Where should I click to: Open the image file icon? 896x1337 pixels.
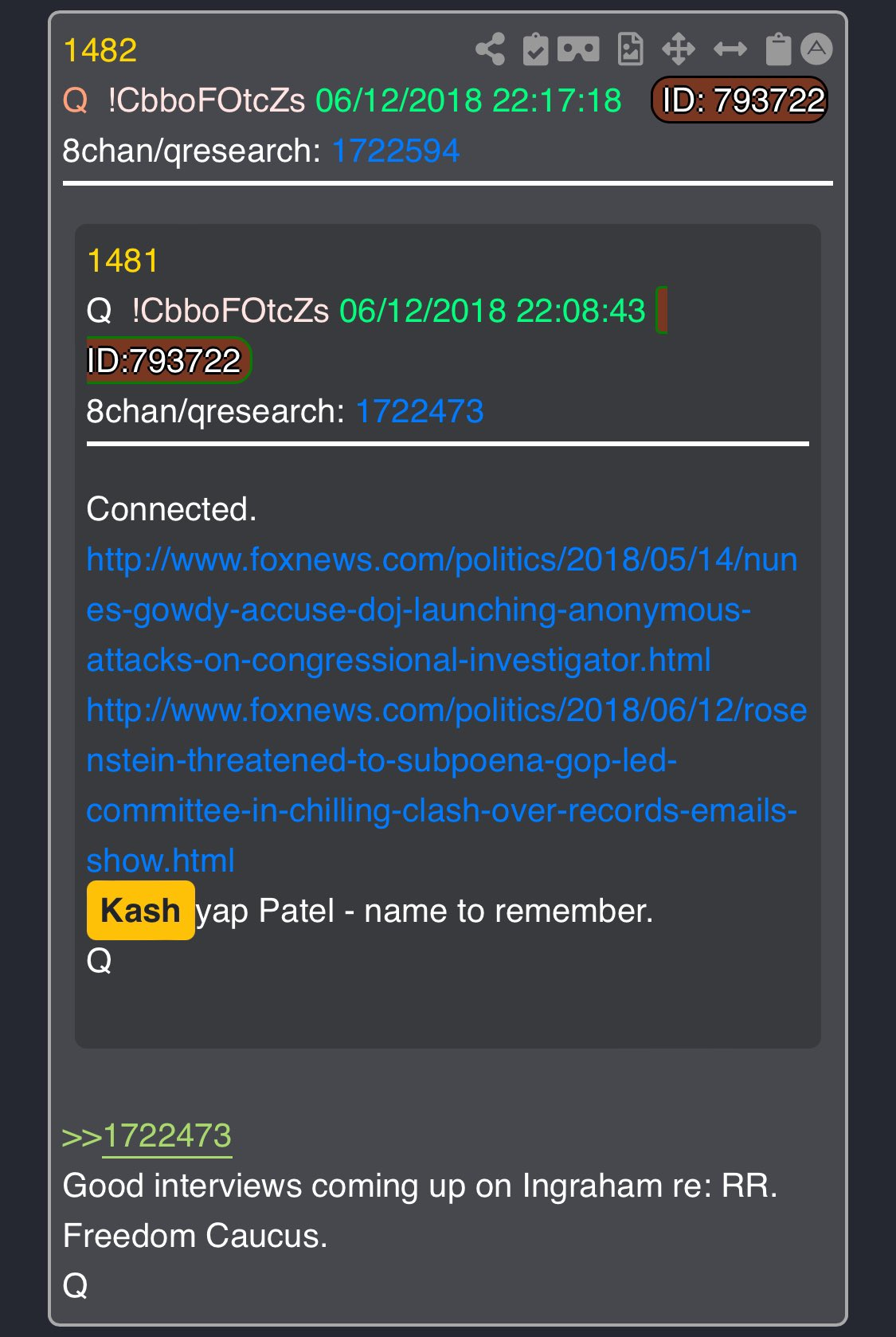tap(630, 49)
